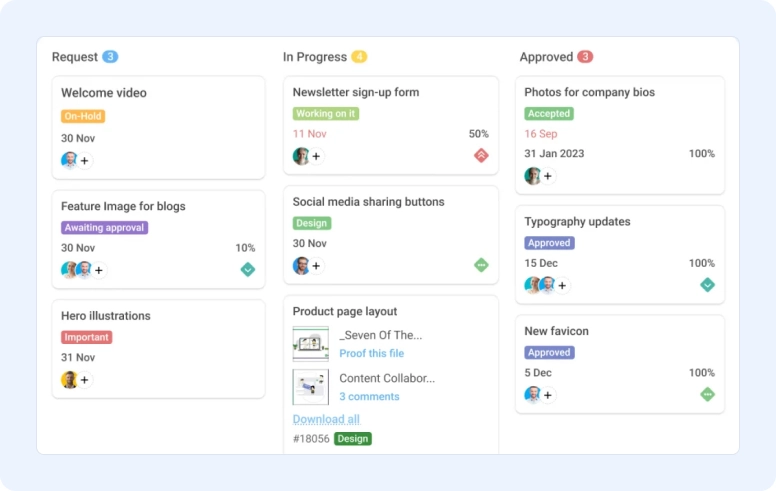This screenshot has width=776, height=491.
Task: Add assignee on Photos for company bios
Action: pos(548,176)
